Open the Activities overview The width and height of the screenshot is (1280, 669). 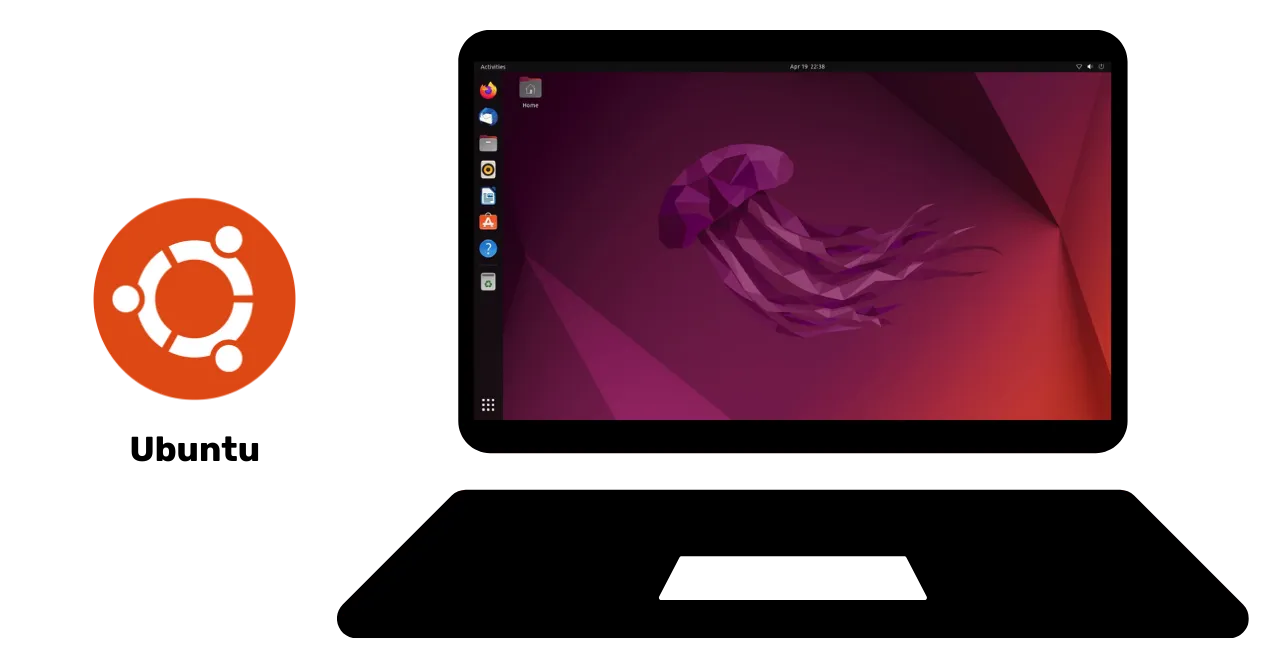(x=493, y=67)
